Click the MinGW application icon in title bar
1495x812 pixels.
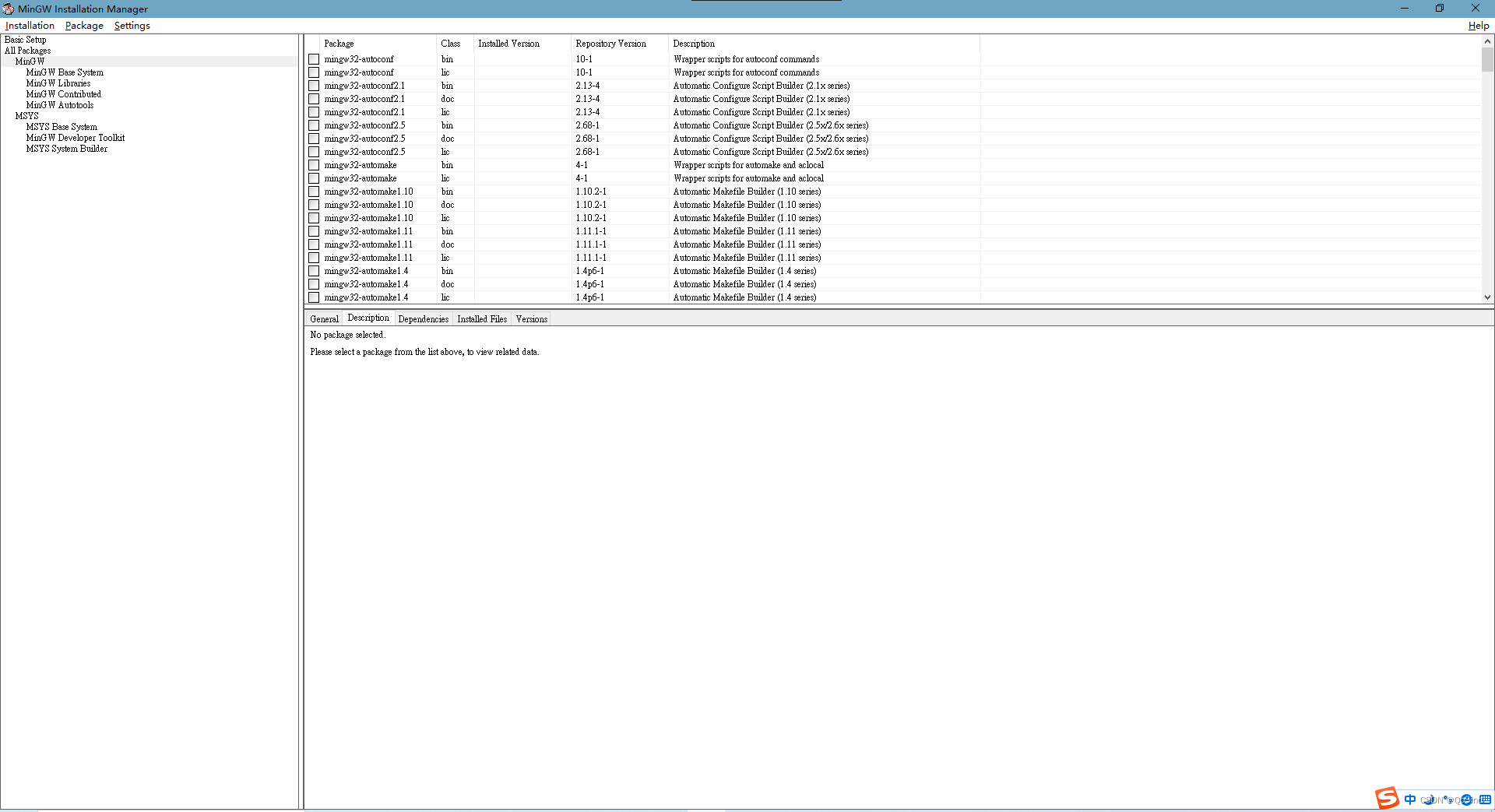[x=8, y=9]
